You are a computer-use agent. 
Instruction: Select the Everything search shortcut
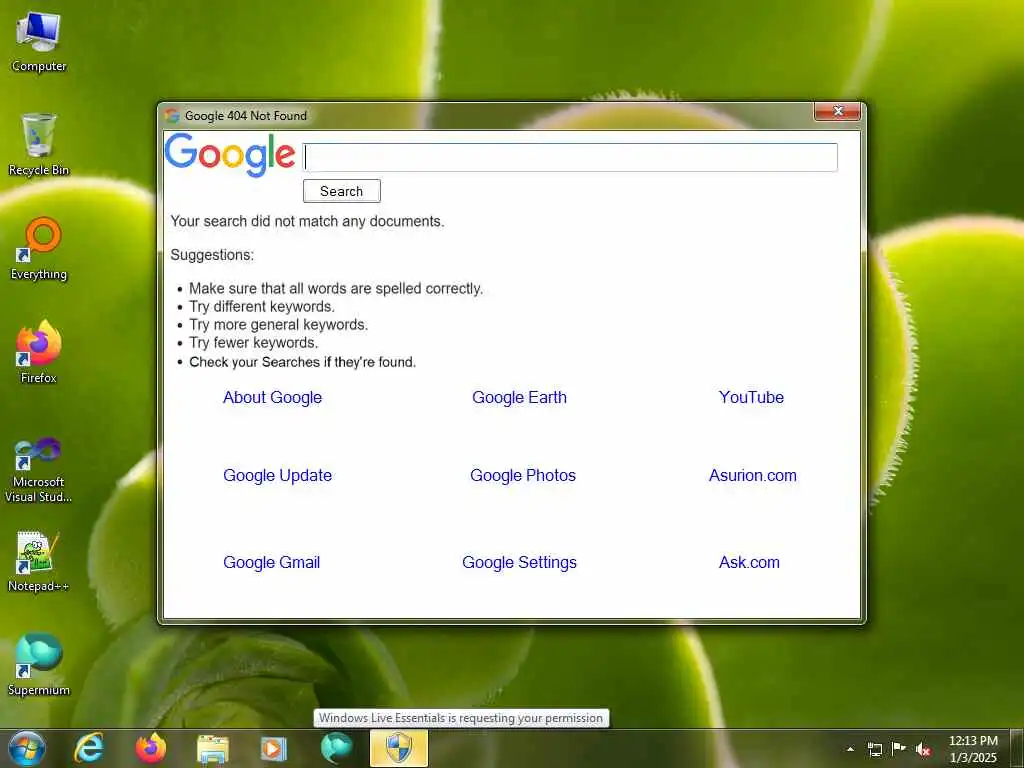click(x=39, y=249)
